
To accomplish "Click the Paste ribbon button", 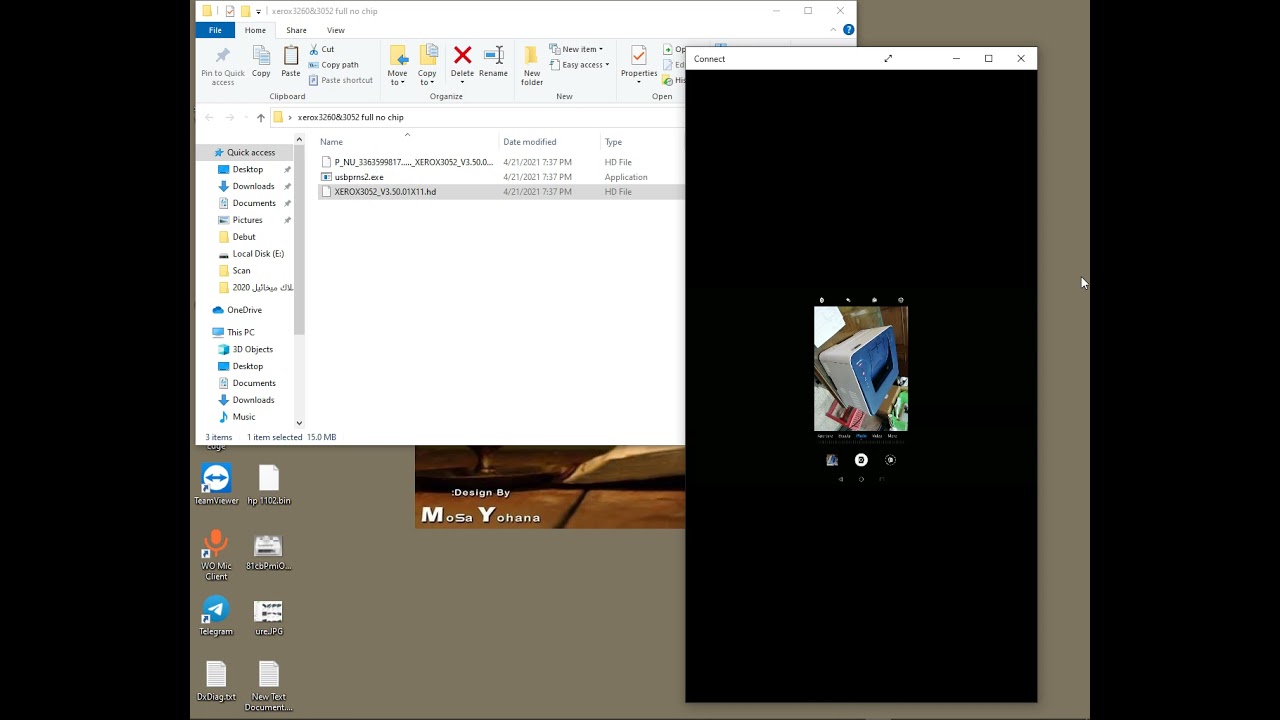I will pyautogui.click(x=291, y=62).
